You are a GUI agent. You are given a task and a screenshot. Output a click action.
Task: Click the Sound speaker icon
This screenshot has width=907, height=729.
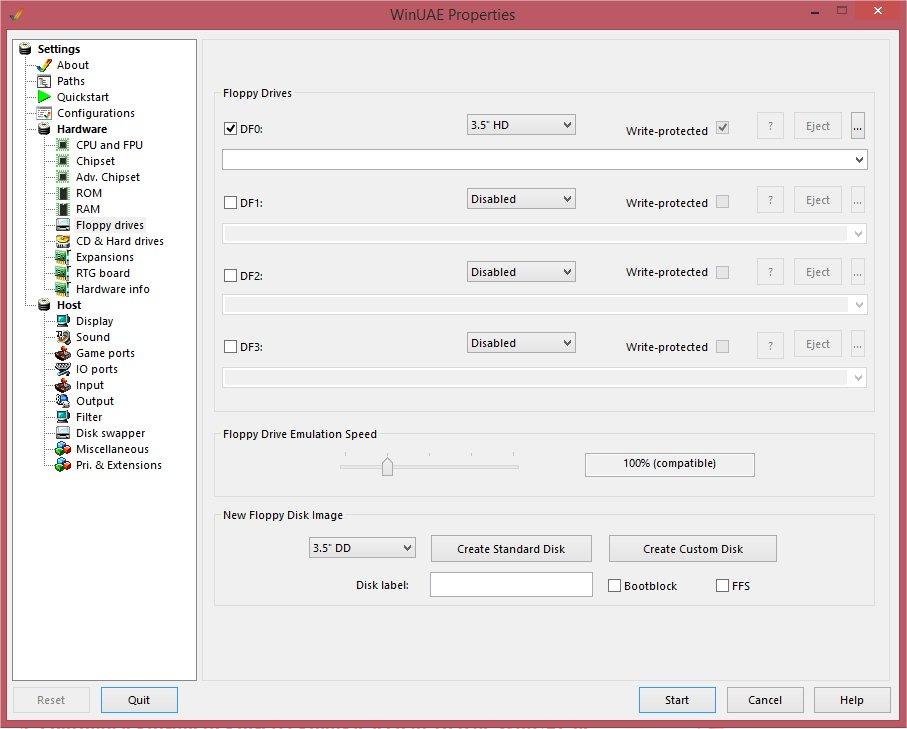62,337
